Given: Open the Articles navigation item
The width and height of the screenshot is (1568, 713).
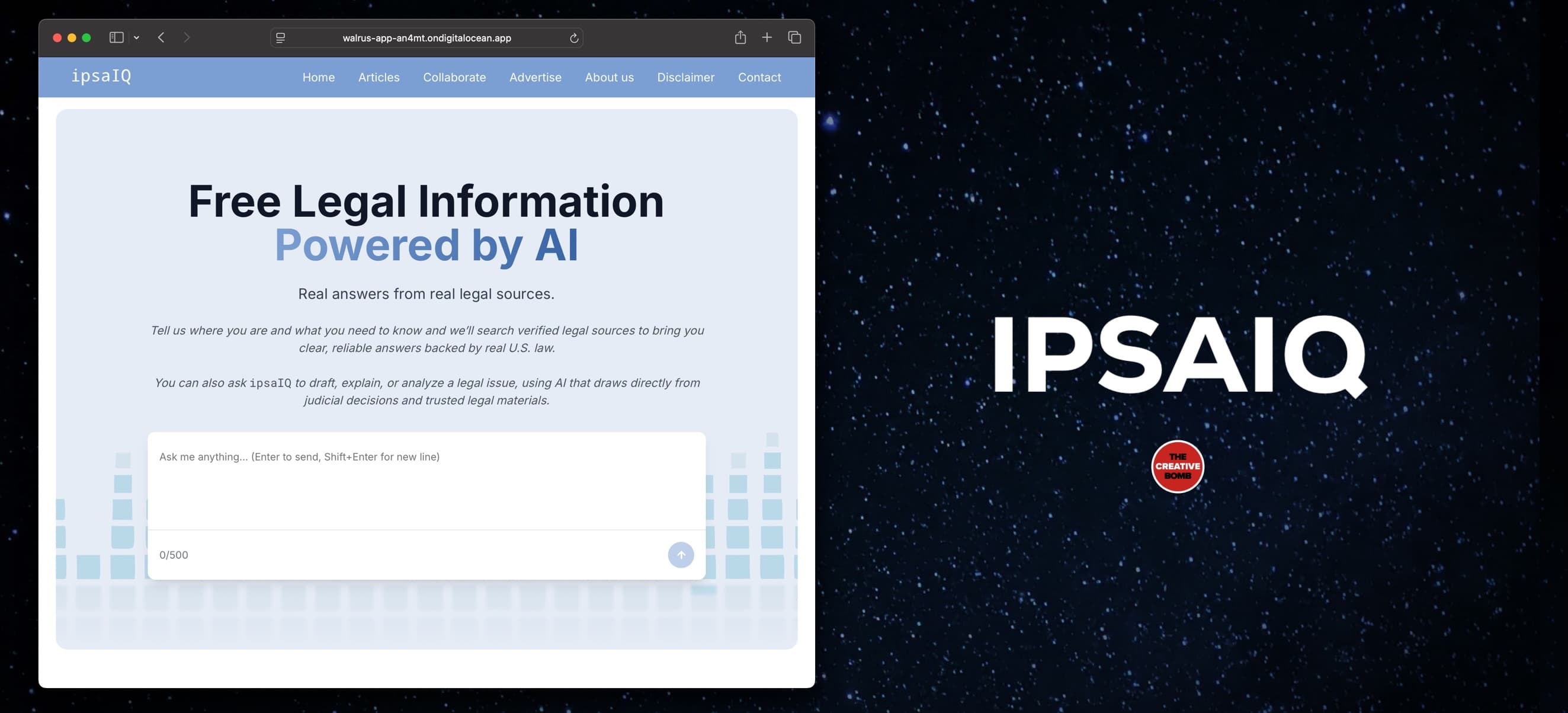Looking at the screenshot, I should coord(379,77).
